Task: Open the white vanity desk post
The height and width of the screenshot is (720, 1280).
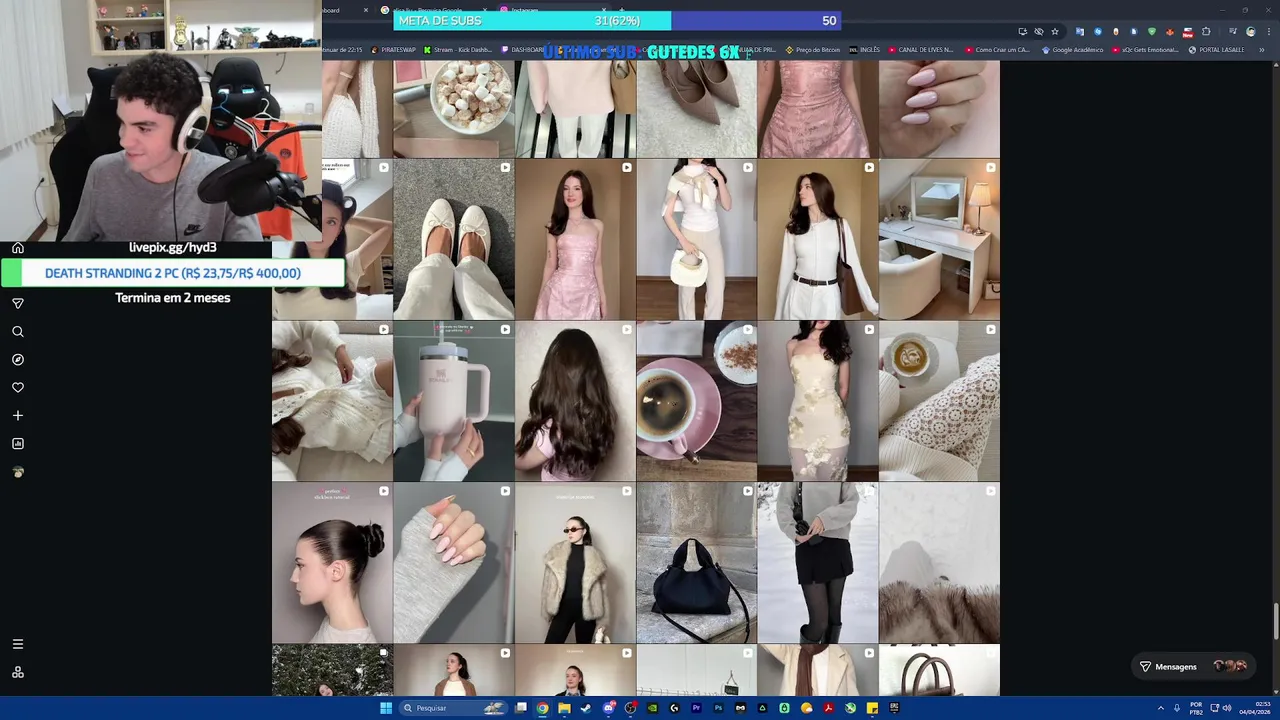Action: (939, 239)
